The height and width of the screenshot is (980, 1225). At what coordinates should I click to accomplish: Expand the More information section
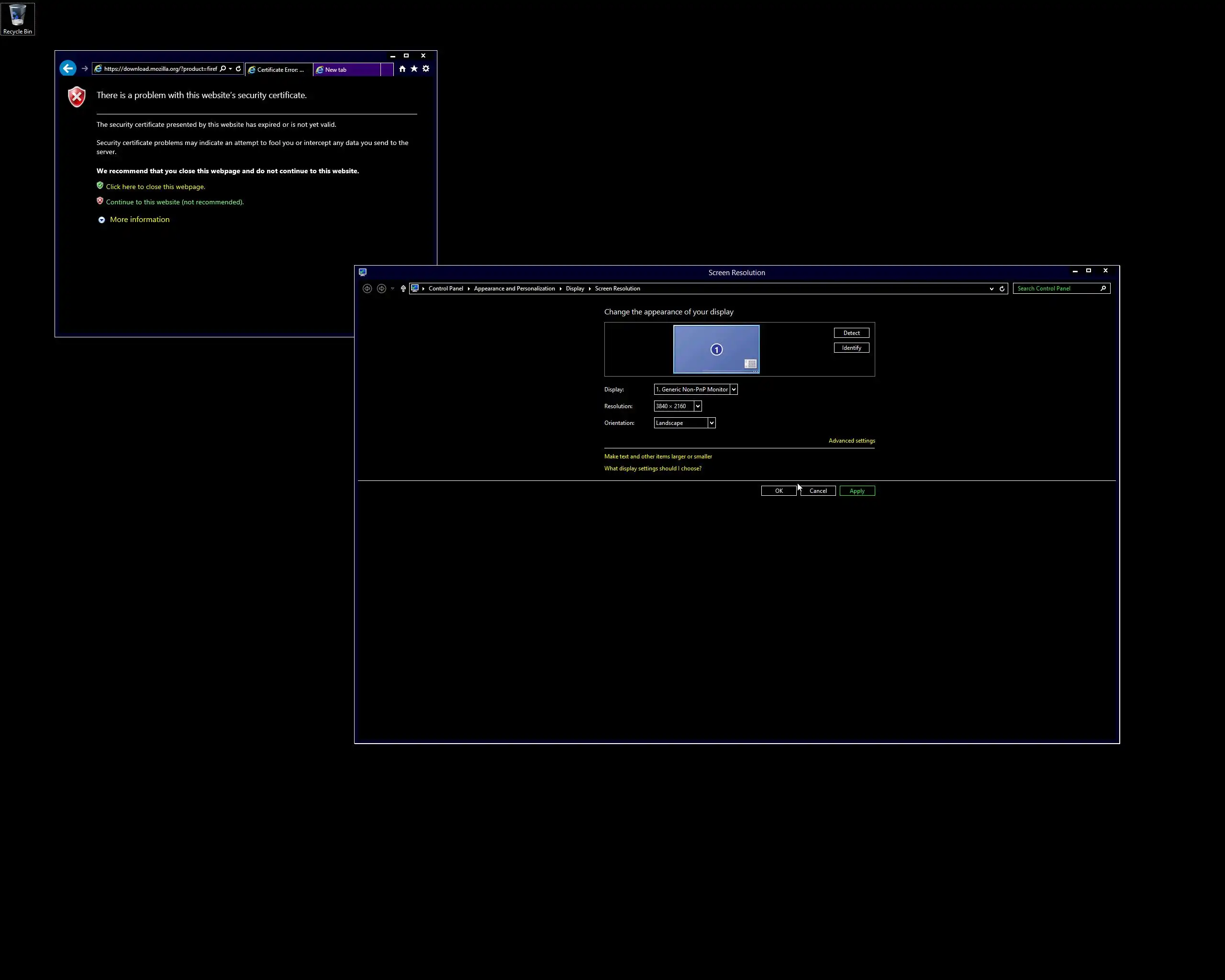point(139,220)
